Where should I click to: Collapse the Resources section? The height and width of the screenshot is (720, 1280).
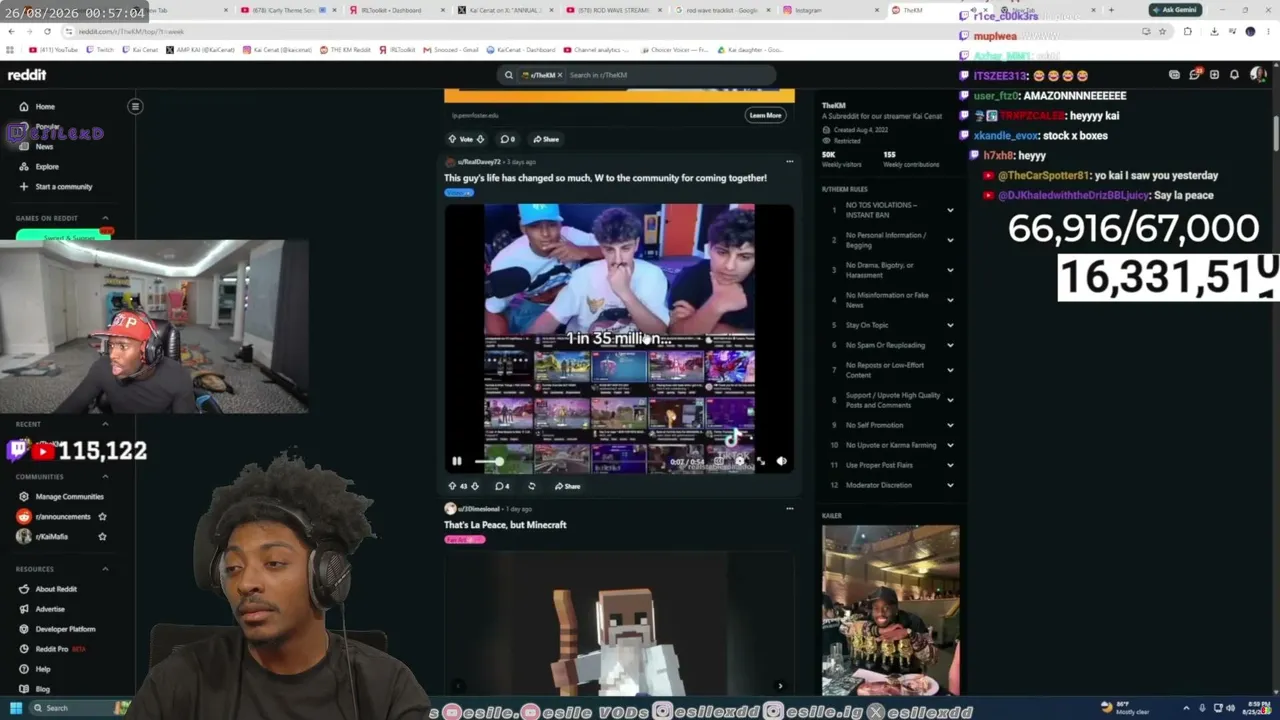[105, 569]
